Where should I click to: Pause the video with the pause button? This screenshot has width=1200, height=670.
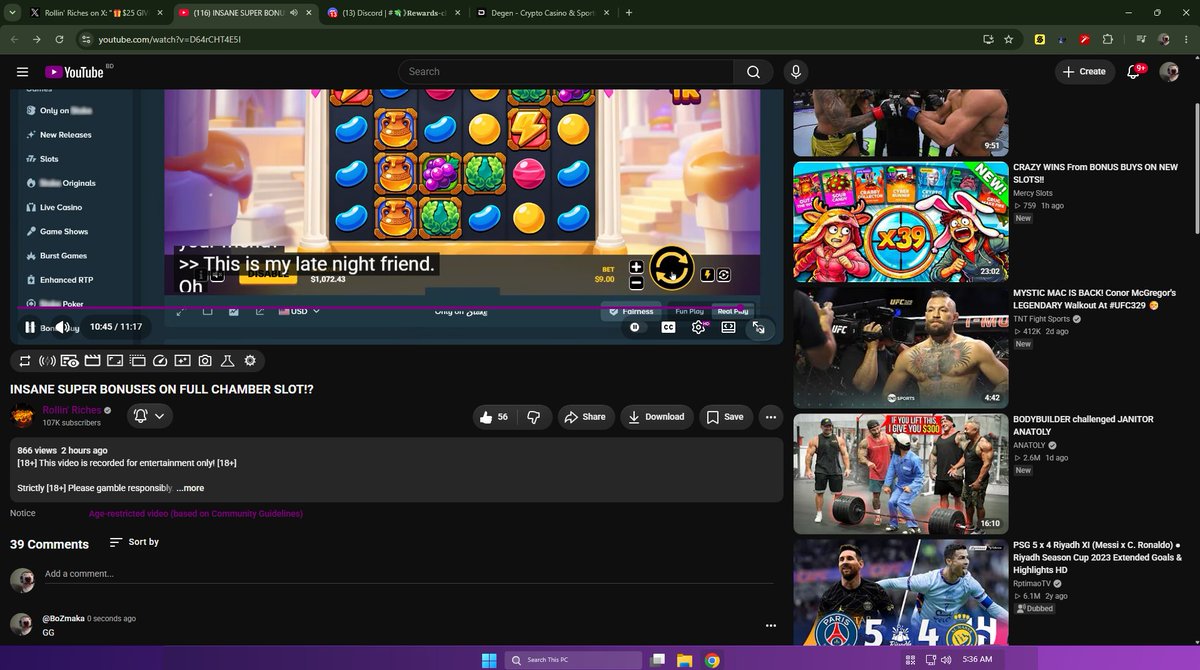click(30, 327)
